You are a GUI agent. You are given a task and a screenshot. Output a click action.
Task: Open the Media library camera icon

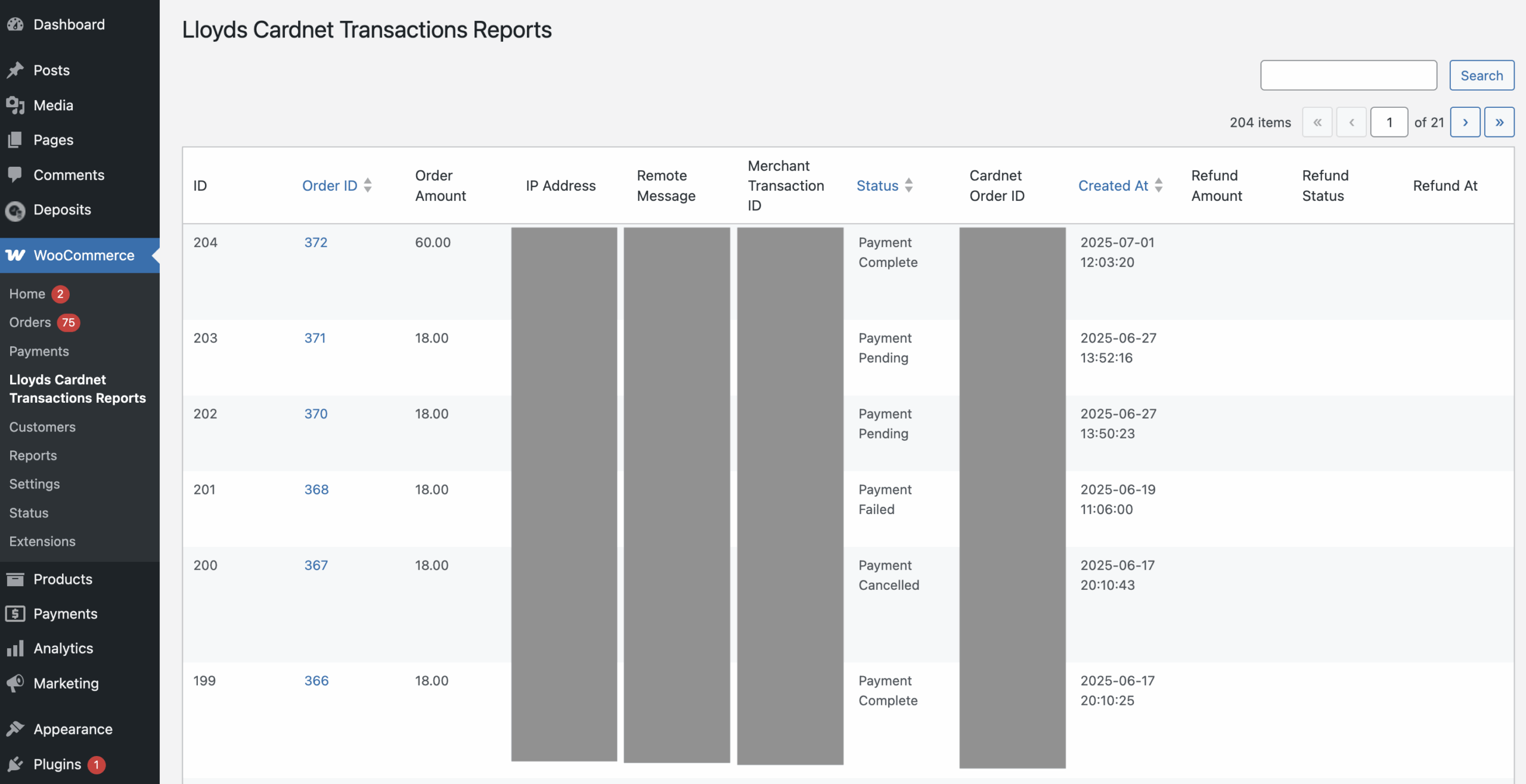pos(16,105)
